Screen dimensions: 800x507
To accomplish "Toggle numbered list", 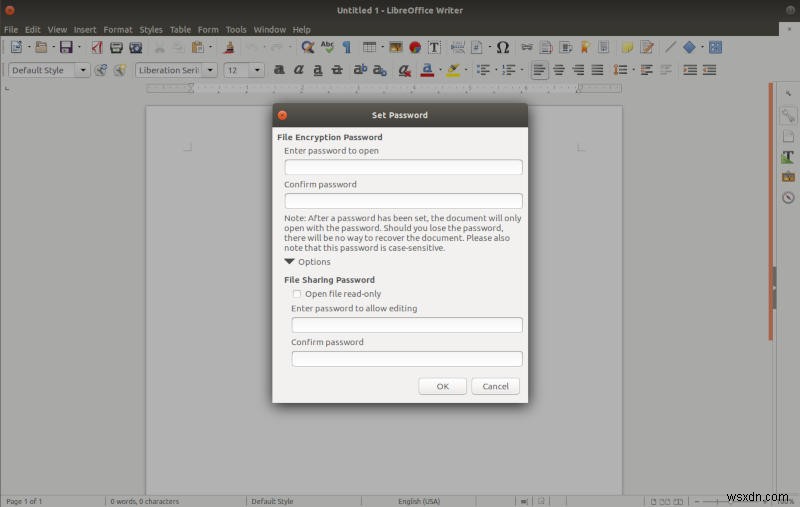I will [509, 70].
